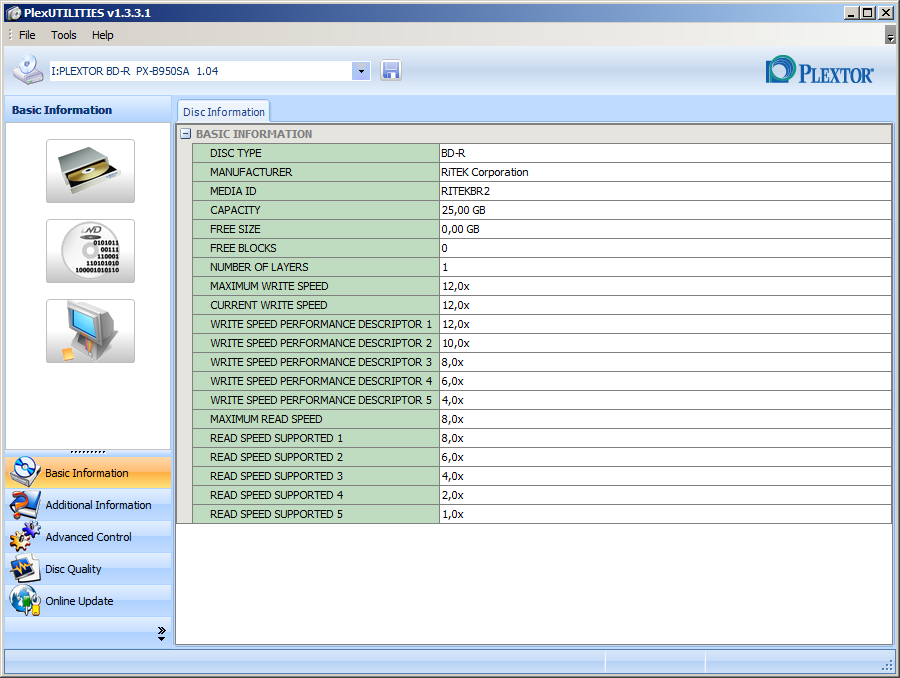Select the CURRENT WRITE SPEED label
This screenshot has width=900, height=678.
(316, 305)
